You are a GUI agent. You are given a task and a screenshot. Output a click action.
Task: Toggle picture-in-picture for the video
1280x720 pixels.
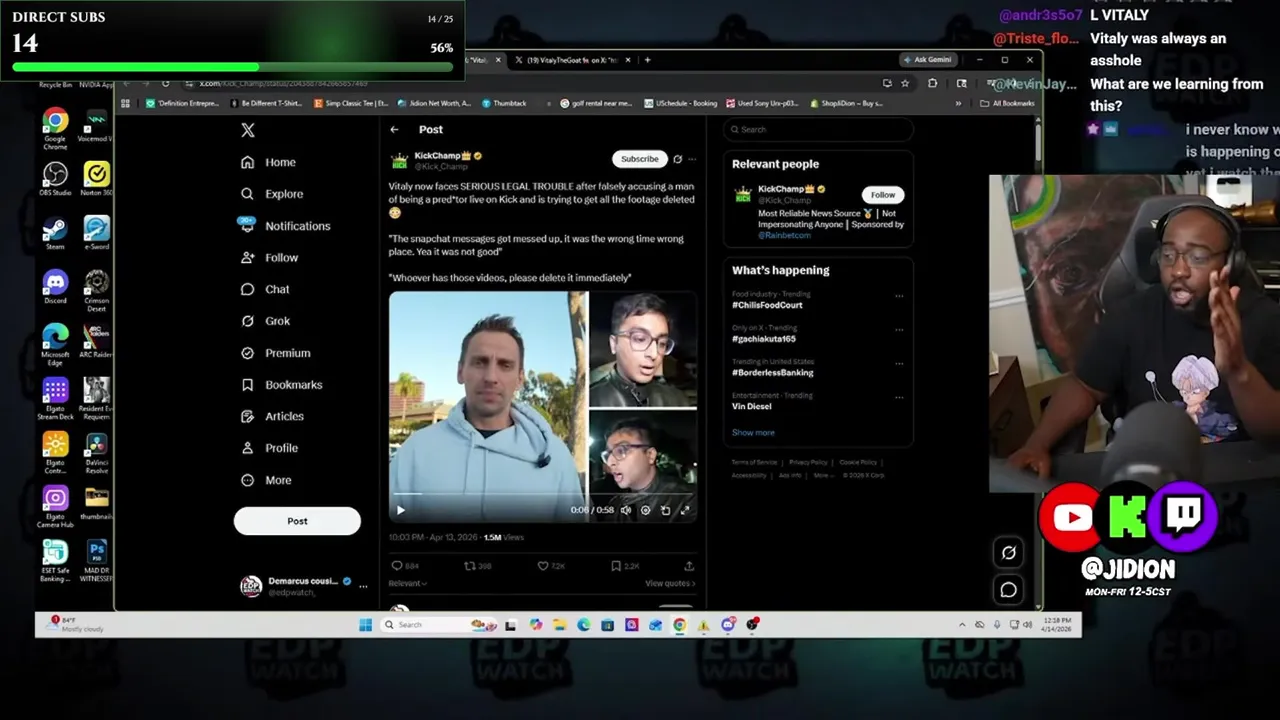(665, 510)
